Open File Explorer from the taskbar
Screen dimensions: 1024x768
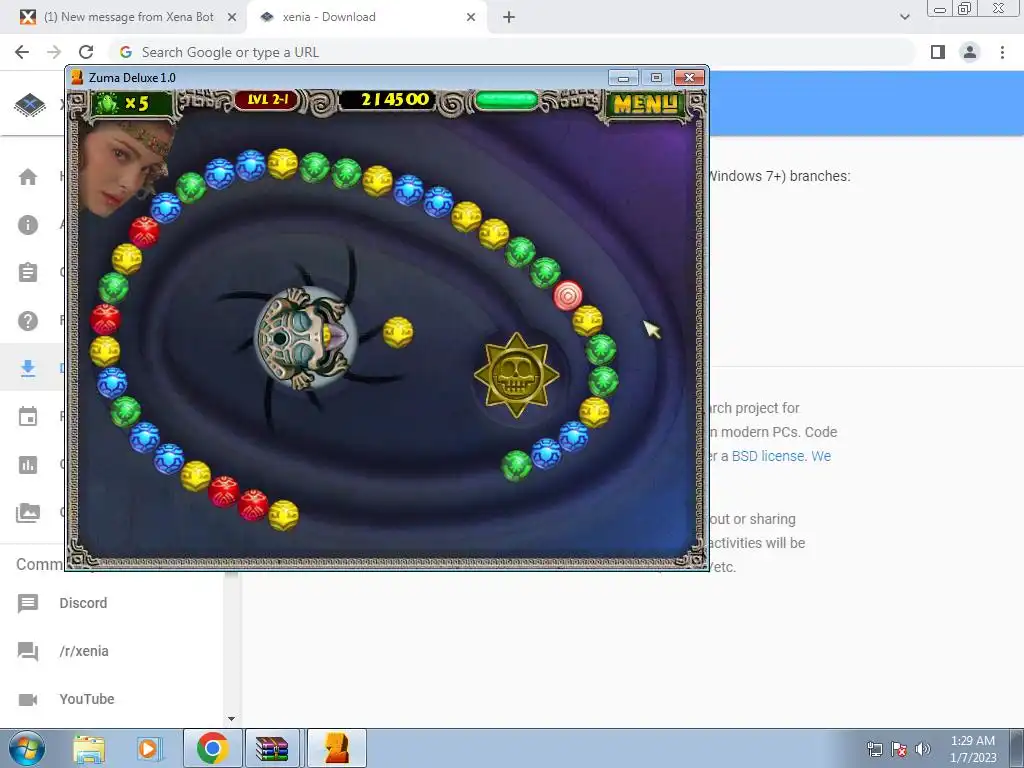(x=89, y=748)
